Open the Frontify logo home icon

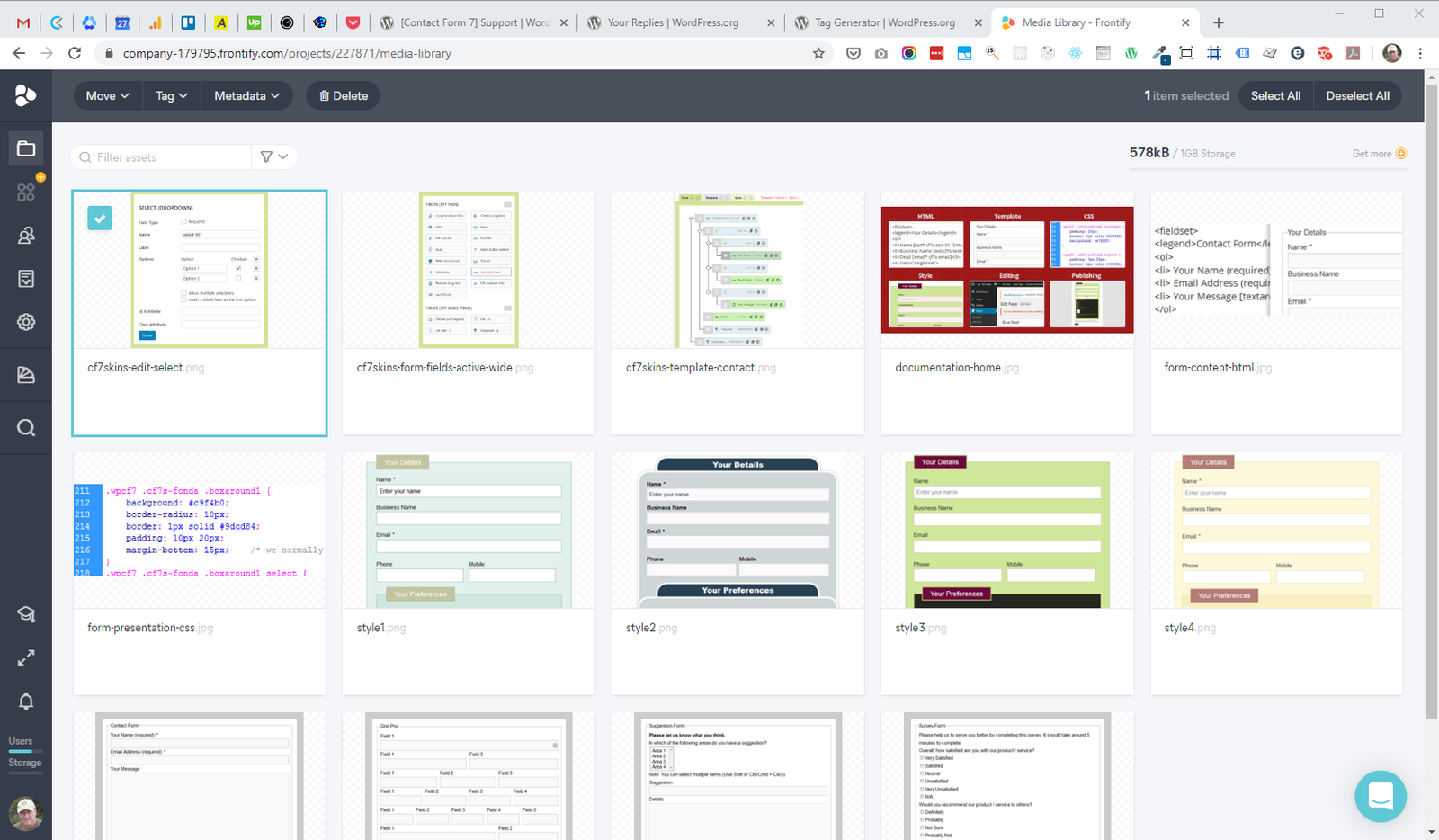point(26,95)
